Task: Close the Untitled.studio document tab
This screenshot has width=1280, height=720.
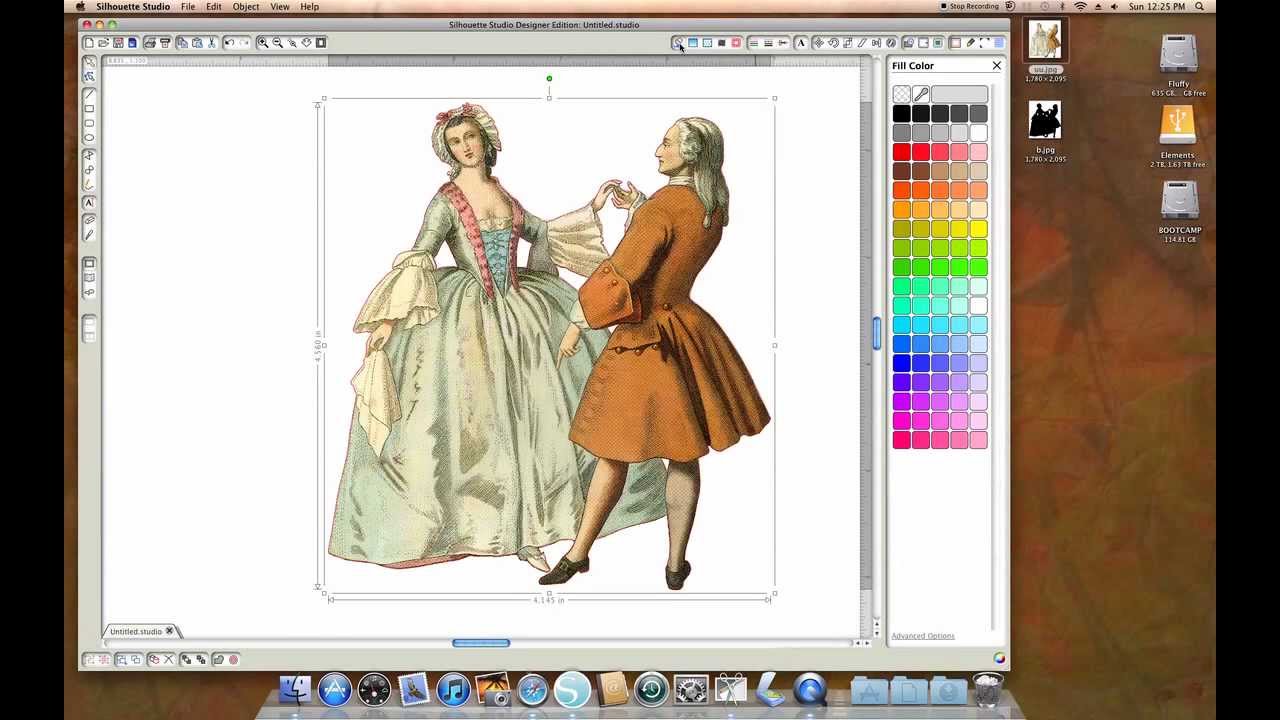Action: click(169, 631)
